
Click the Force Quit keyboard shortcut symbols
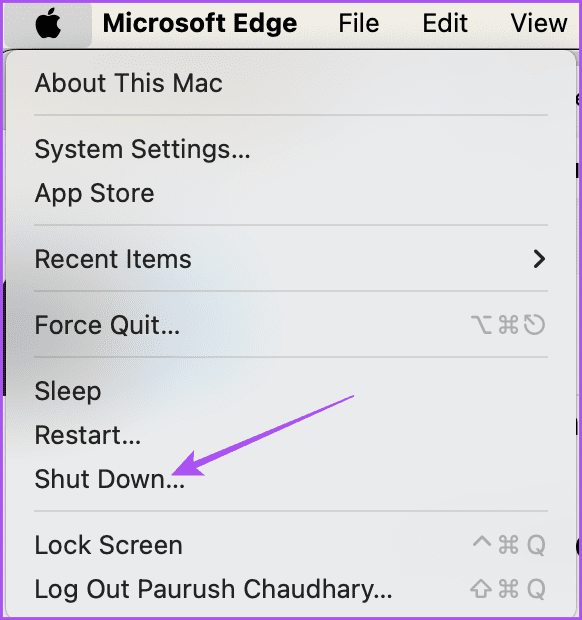[508, 325]
